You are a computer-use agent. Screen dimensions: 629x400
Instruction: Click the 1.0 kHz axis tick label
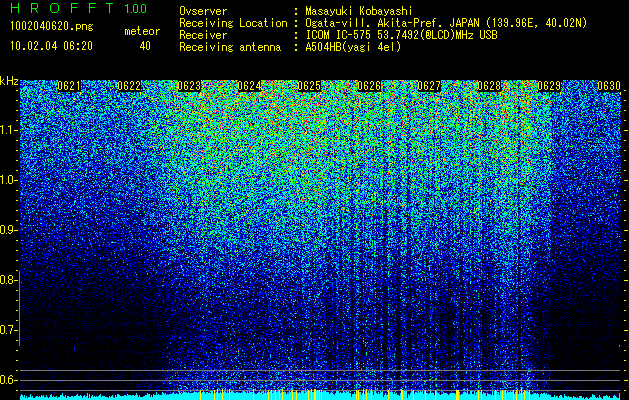point(9,180)
